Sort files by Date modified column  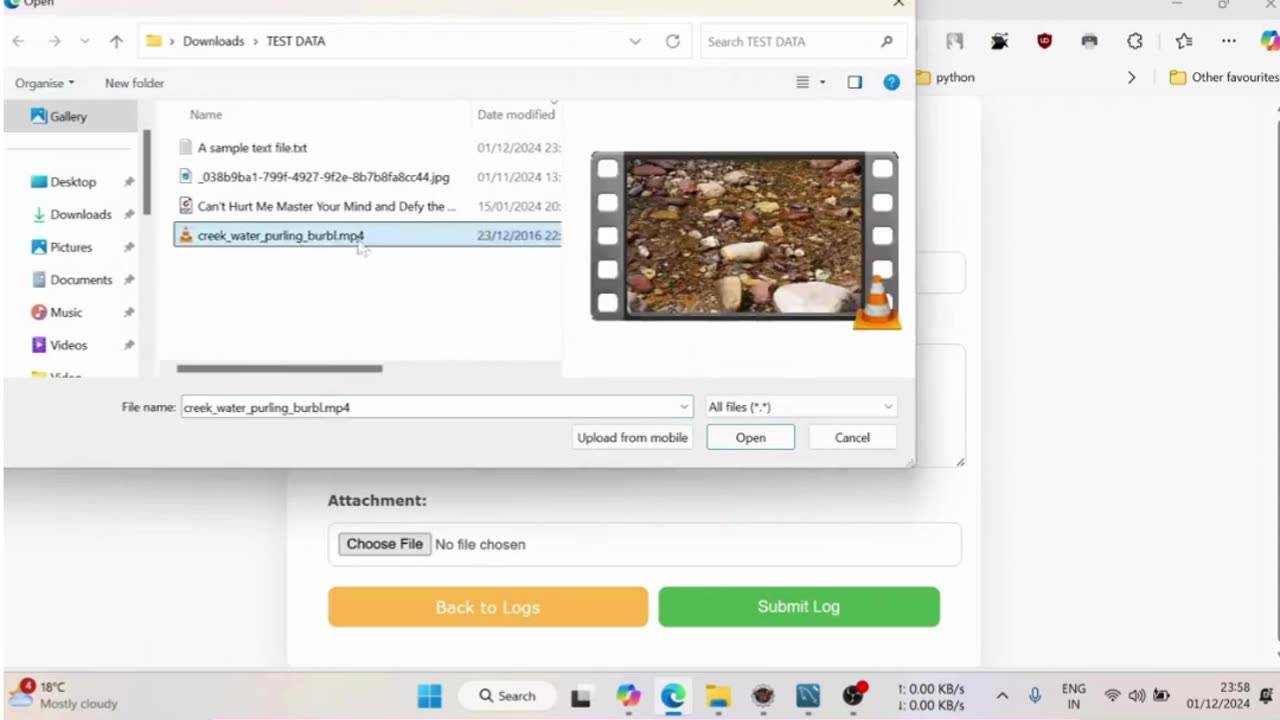516,115
